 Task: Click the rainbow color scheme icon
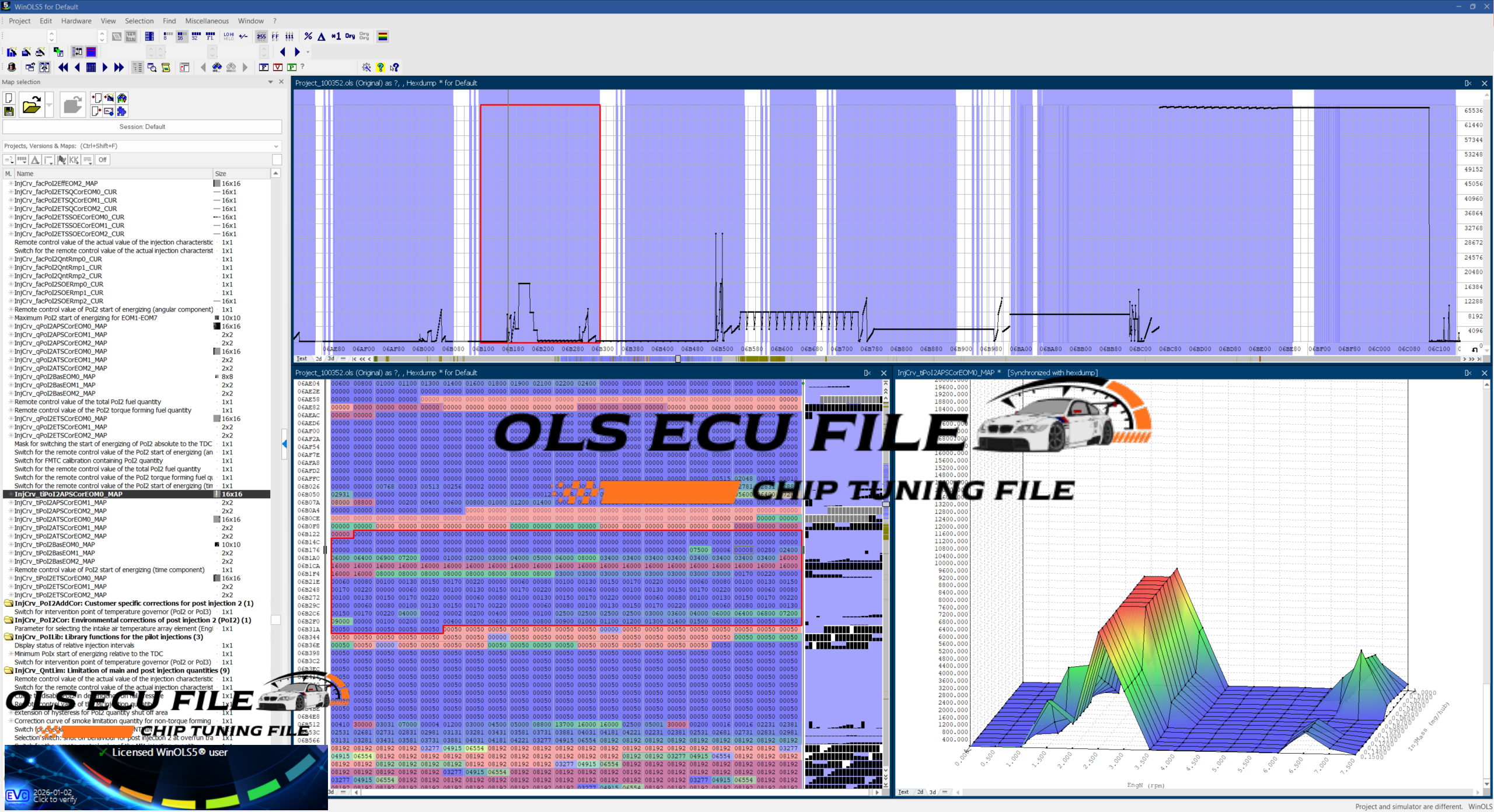tap(383, 36)
